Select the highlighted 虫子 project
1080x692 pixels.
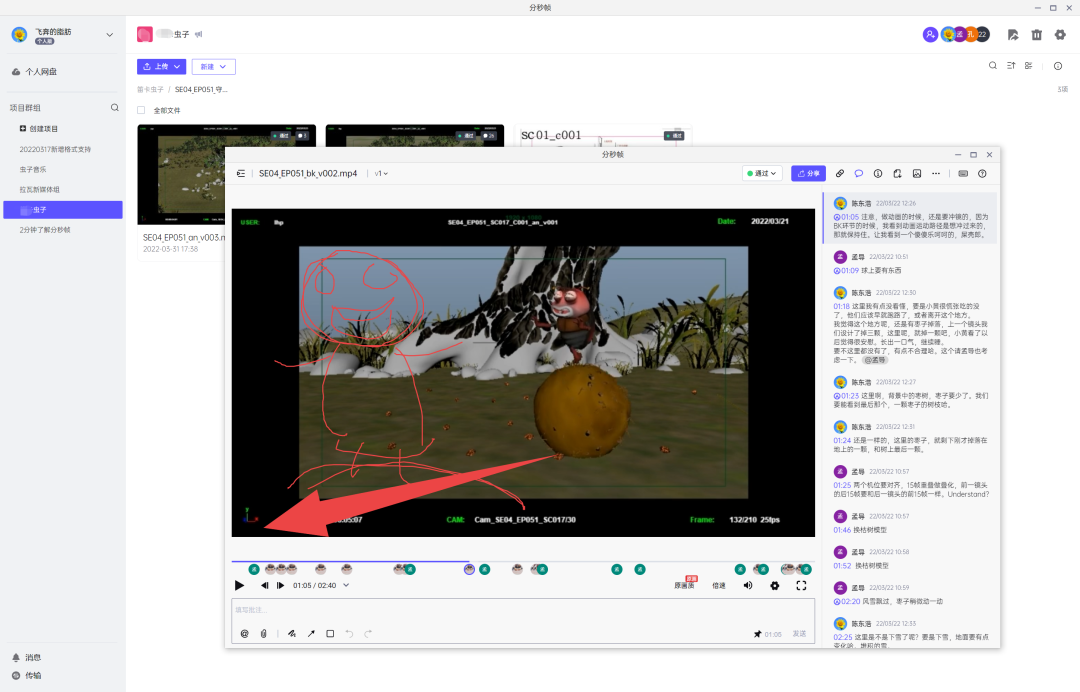pos(63,209)
